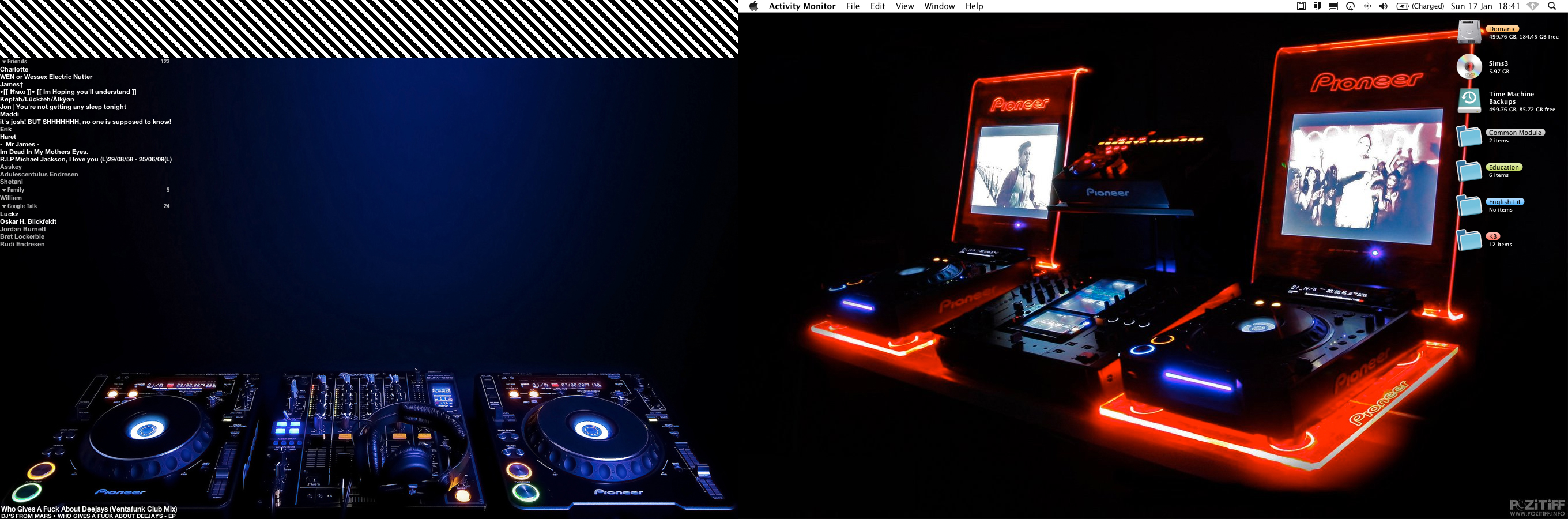Open the volume control in menu bar
Screen dimensions: 1568x519
pos(1383,6)
